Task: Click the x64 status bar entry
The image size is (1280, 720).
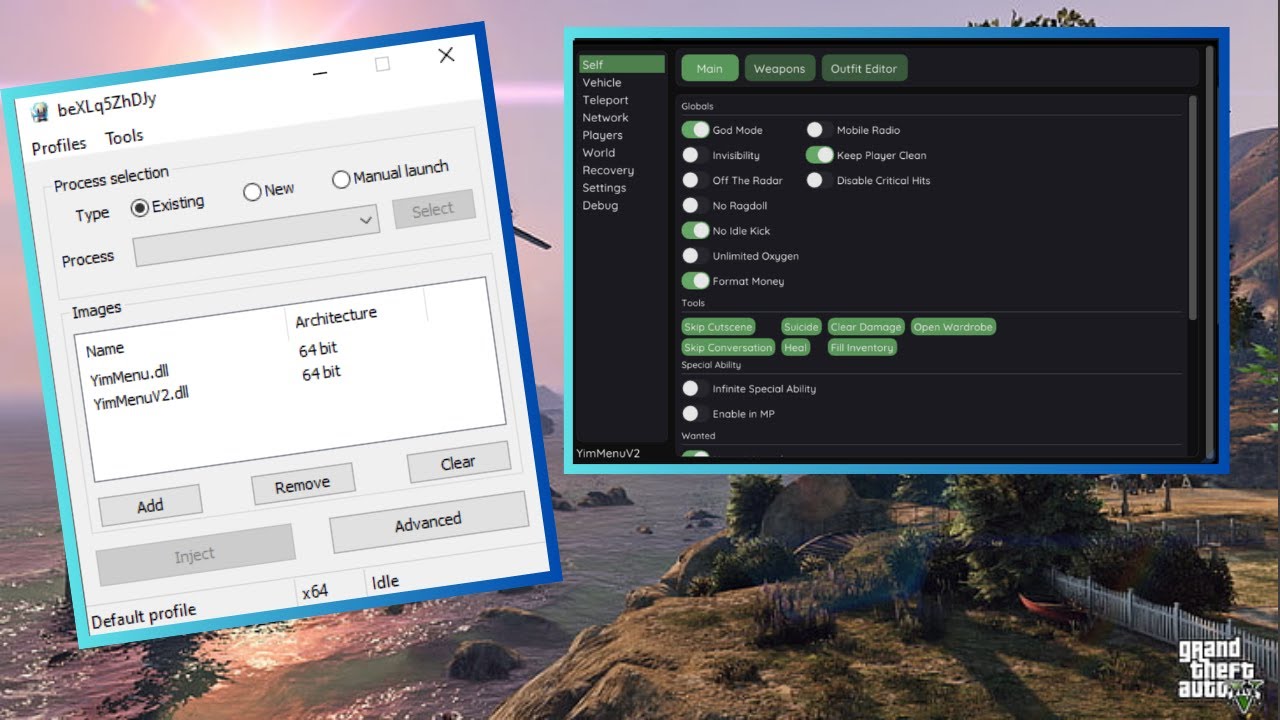Action: [315, 591]
